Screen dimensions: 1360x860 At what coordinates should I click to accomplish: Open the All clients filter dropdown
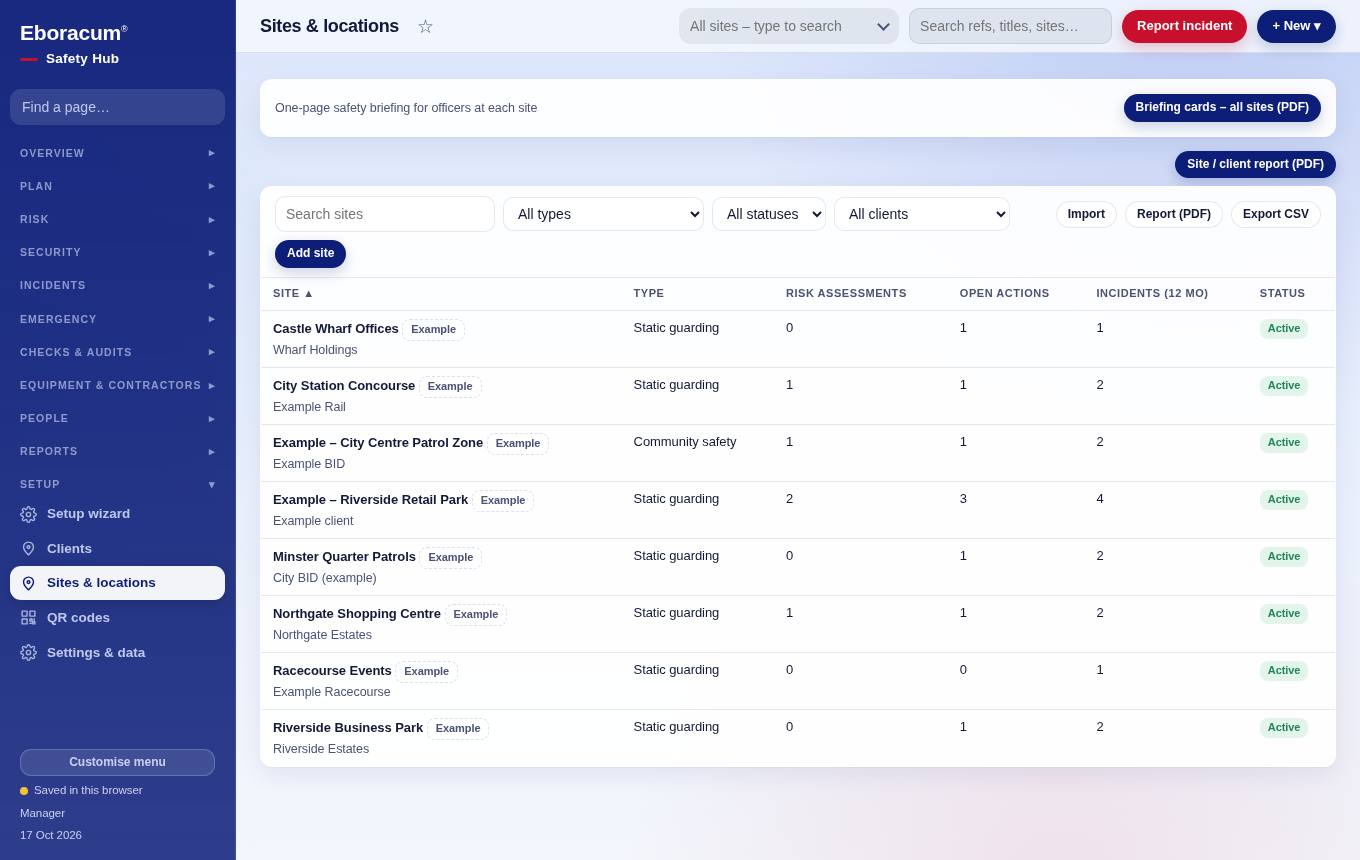(x=922, y=214)
